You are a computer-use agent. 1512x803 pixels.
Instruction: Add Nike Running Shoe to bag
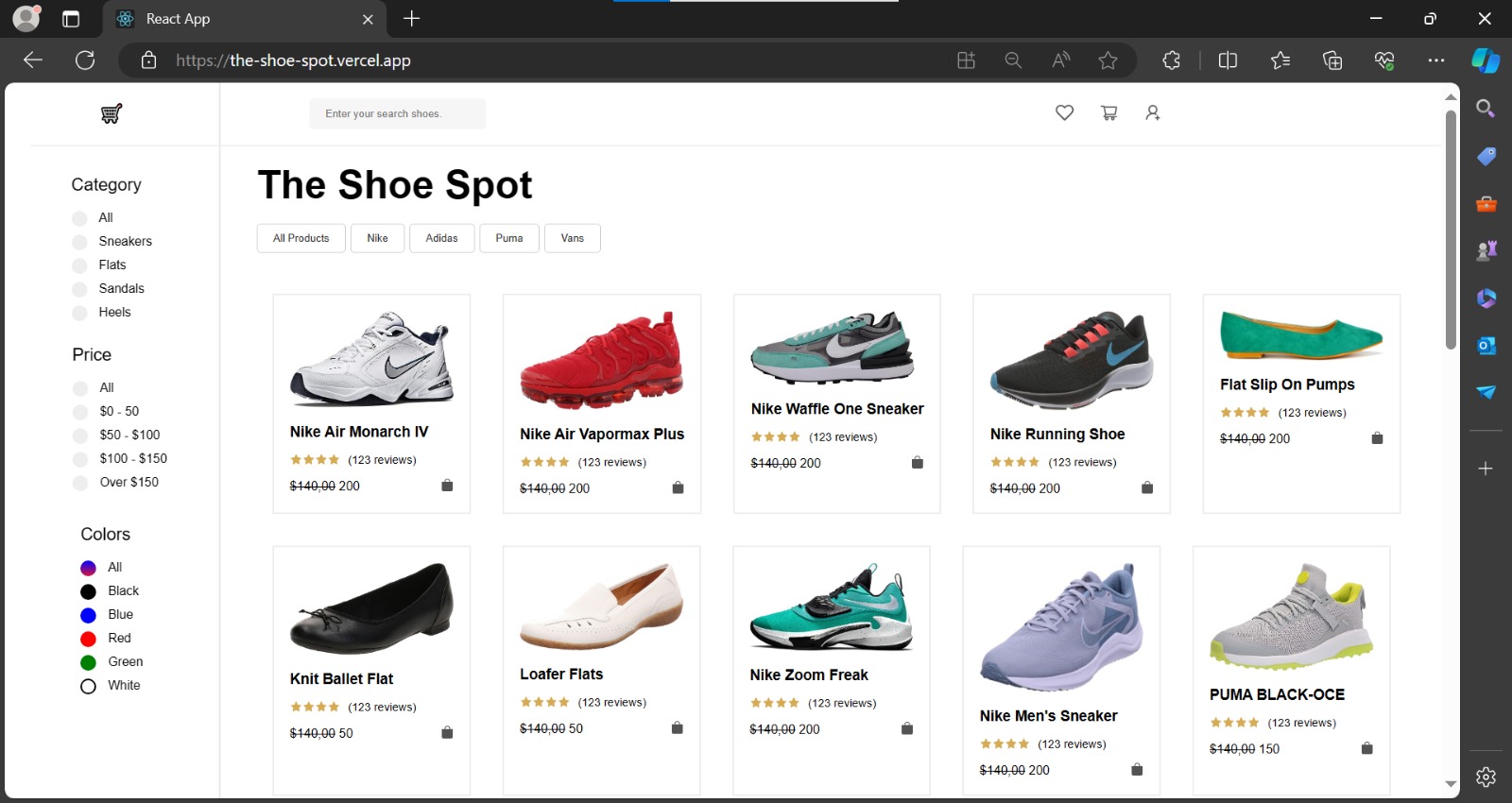(x=1147, y=487)
